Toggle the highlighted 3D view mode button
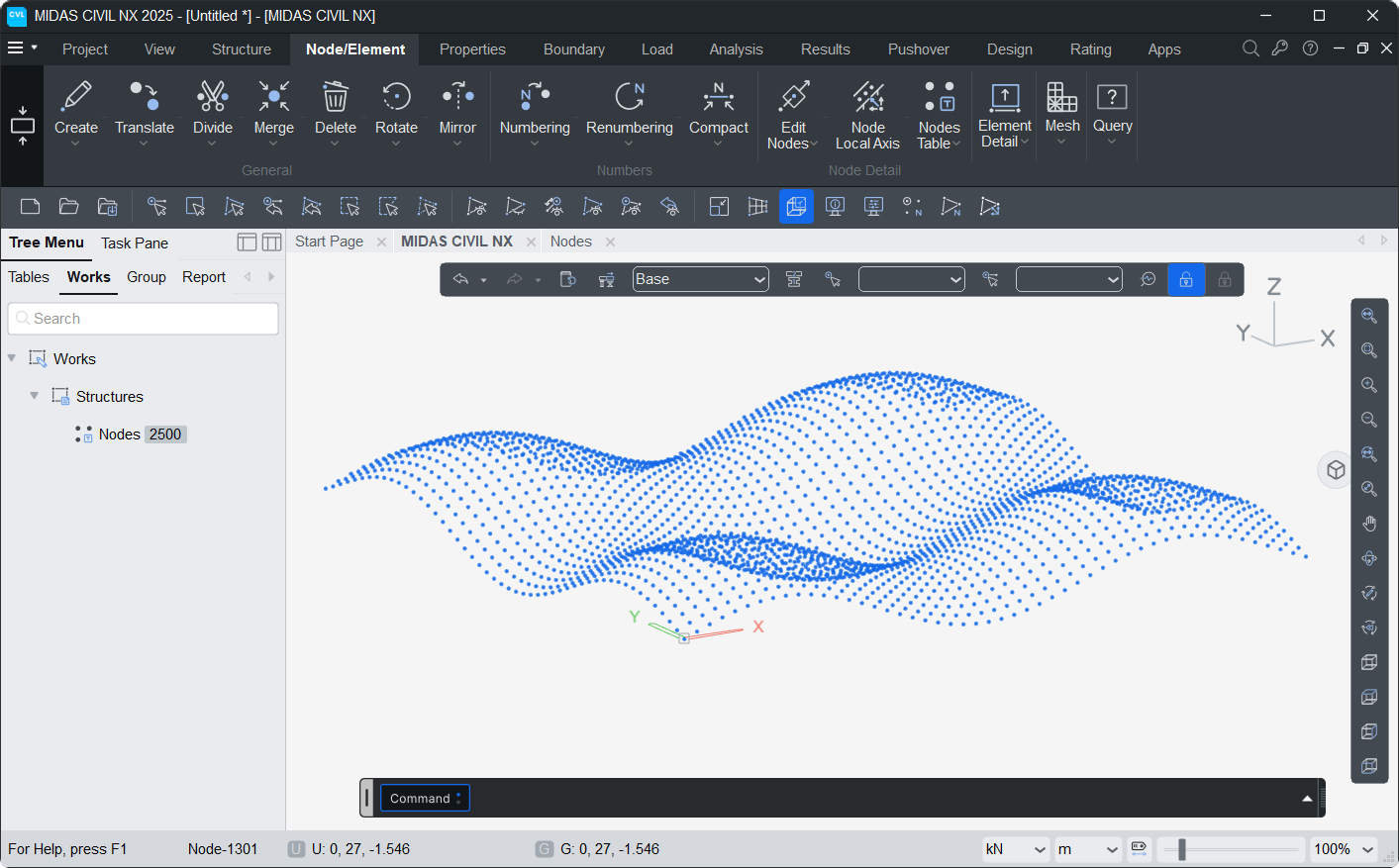 click(x=796, y=207)
